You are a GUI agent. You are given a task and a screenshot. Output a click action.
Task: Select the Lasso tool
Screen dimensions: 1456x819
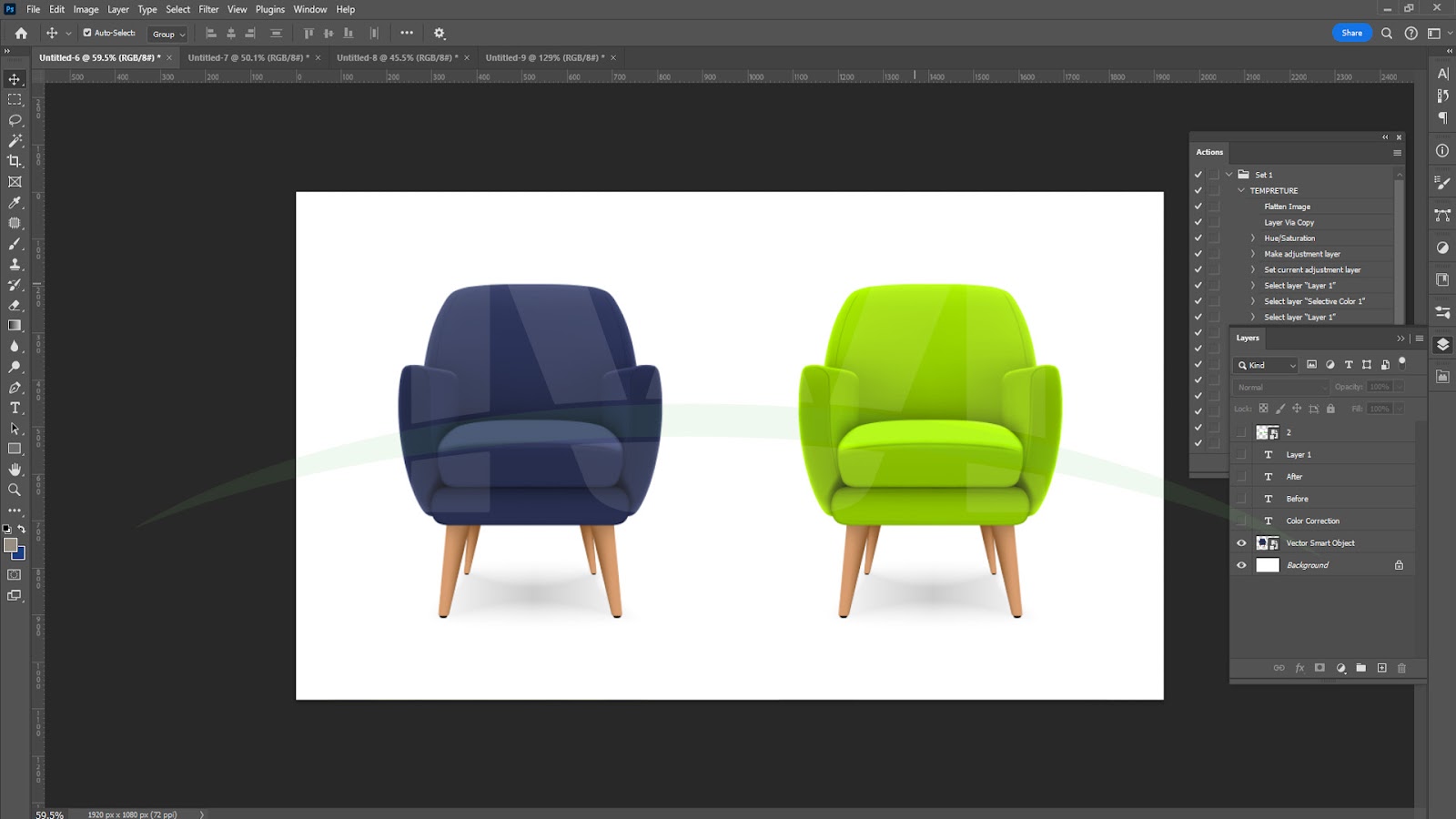click(x=15, y=120)
